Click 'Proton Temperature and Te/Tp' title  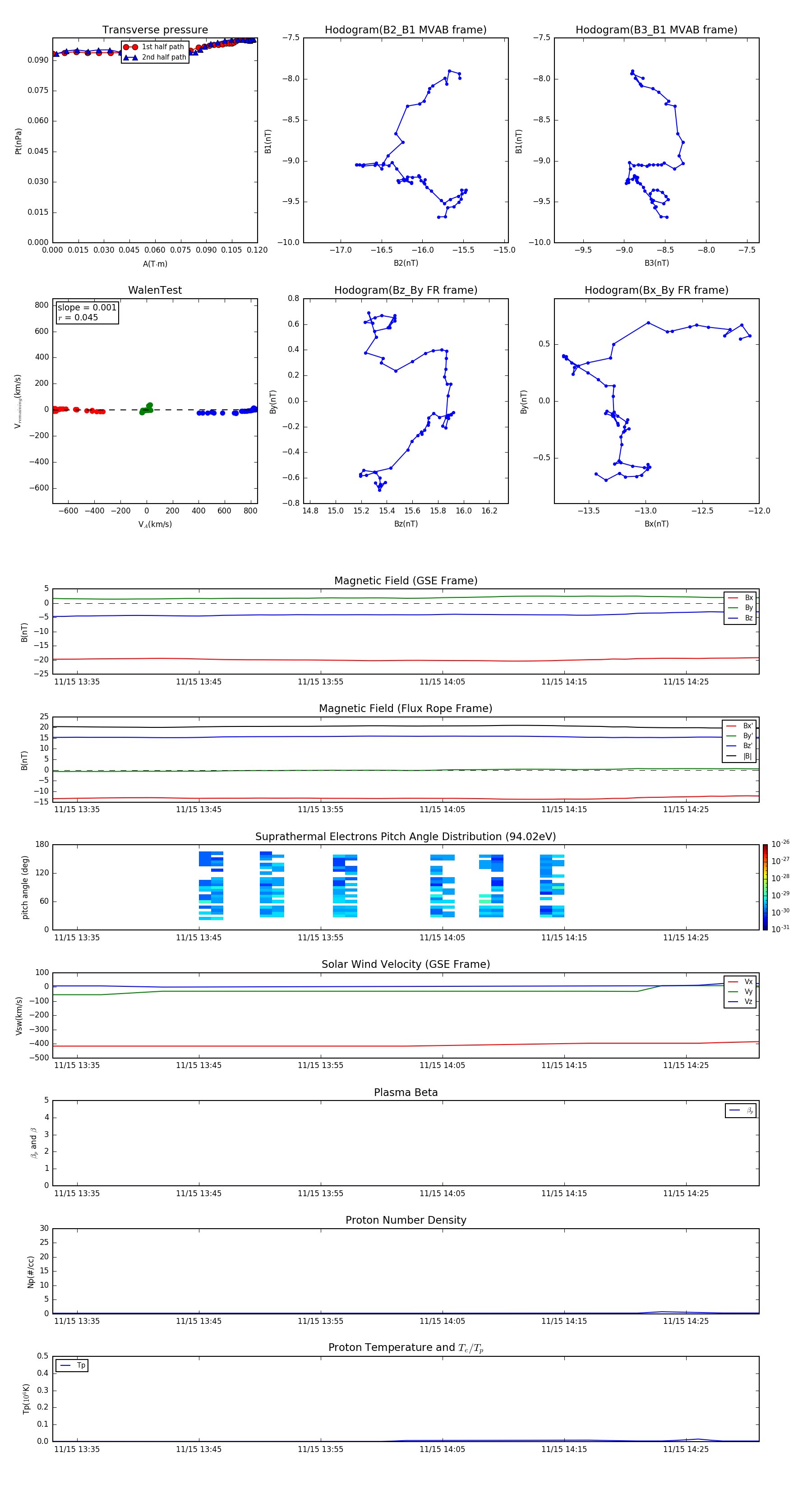(x=406, y=1348)
